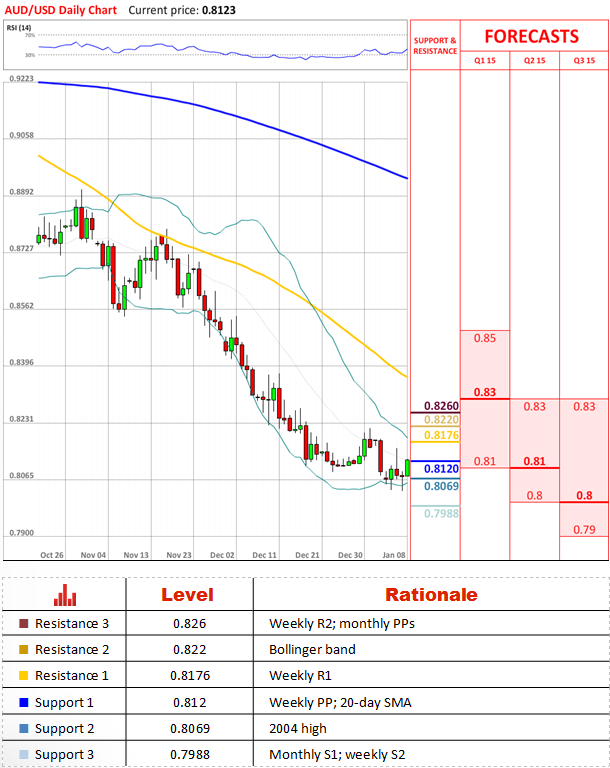Click the 0.7900 price axis label
This screenshot has height=768, width=610.
pyautogui.click(x=22, y=532)
